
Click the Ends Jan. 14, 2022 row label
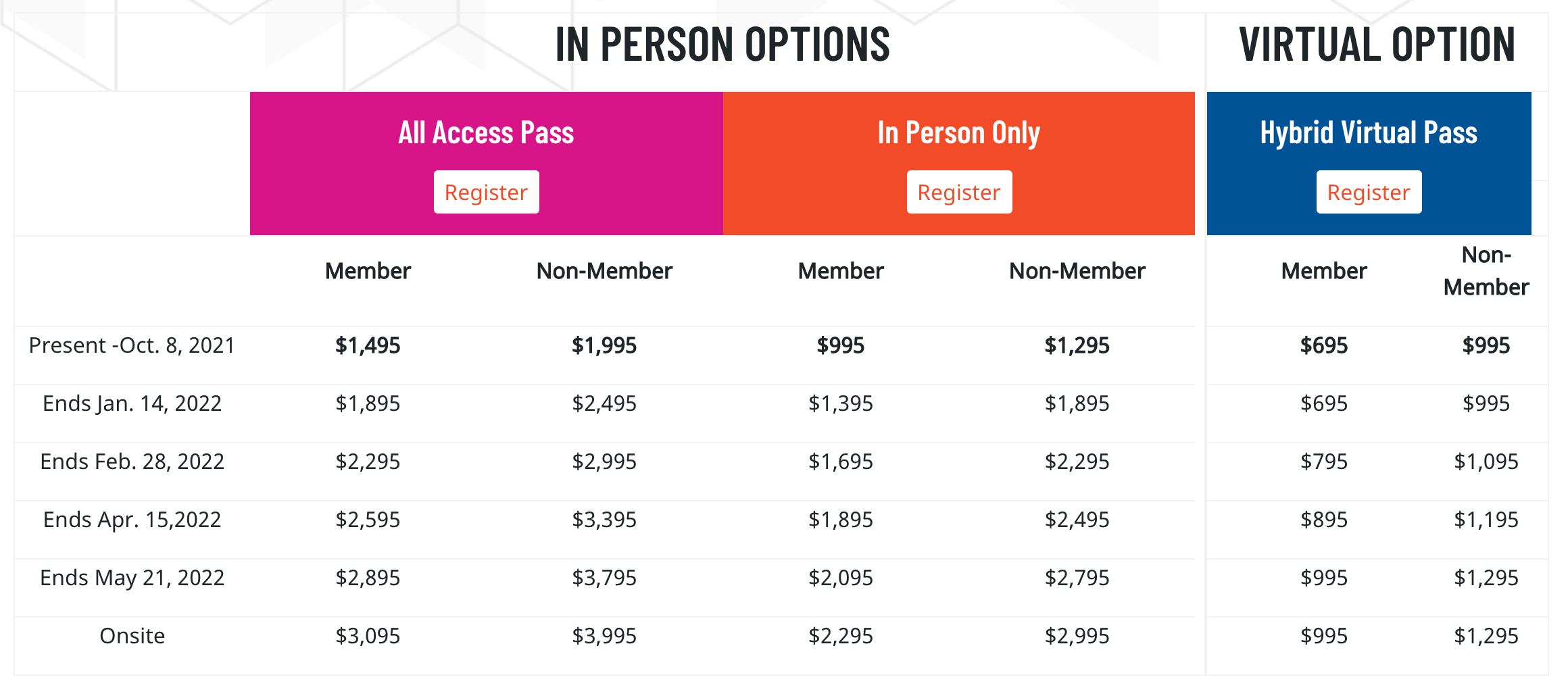132,403
